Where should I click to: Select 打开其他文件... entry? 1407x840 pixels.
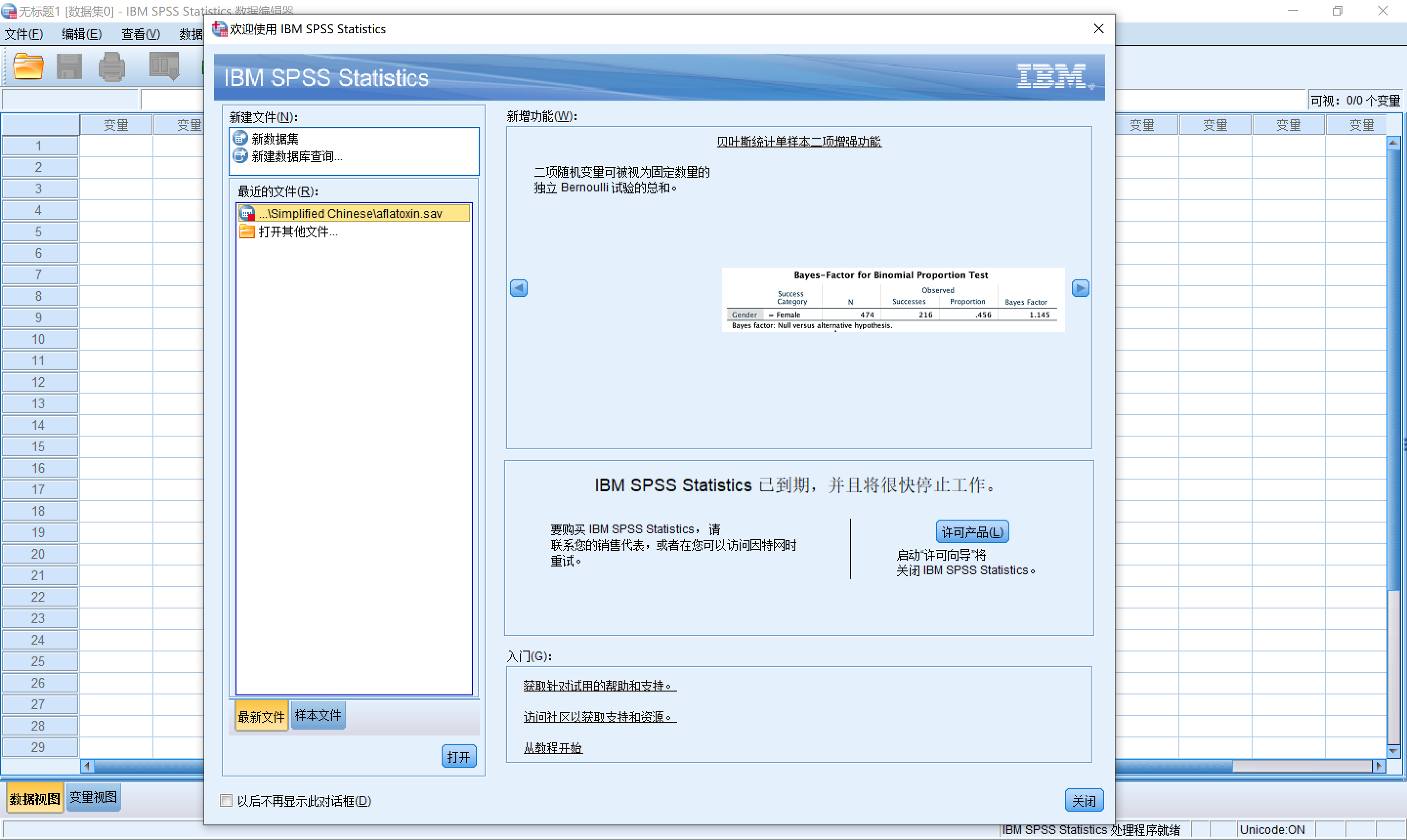[298, 231]
